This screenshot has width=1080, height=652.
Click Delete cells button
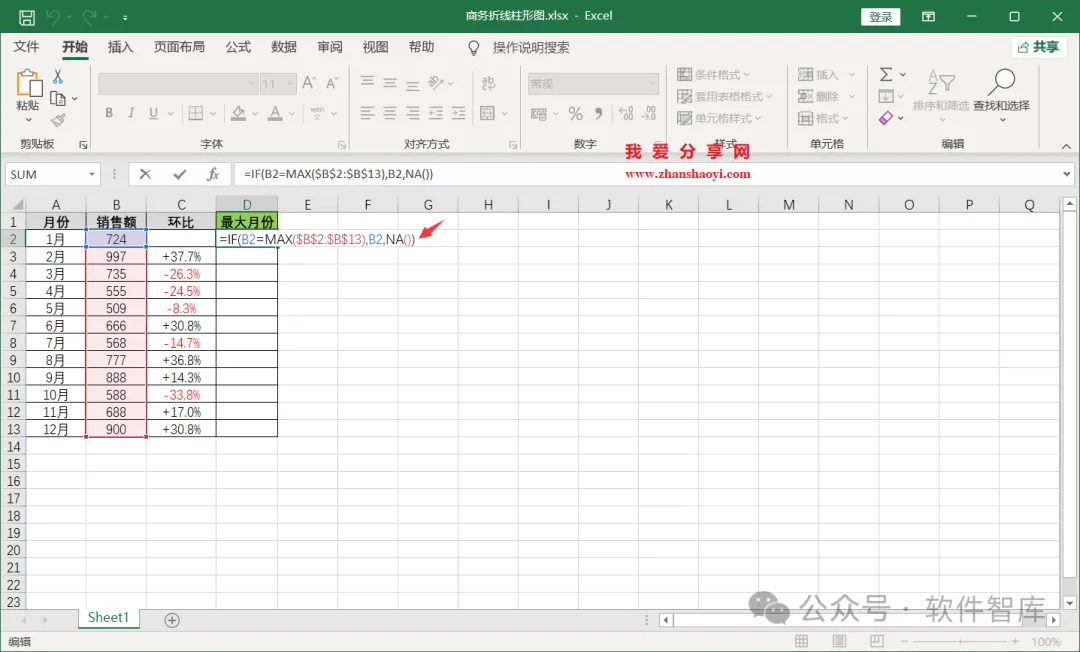(819, 96)
